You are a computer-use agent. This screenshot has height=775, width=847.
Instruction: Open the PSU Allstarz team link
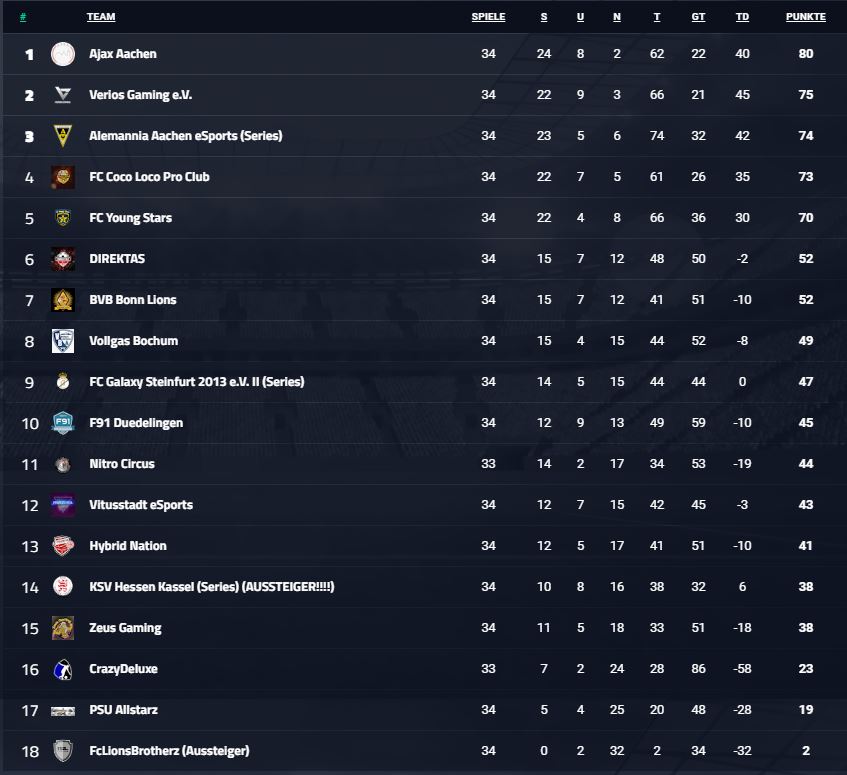(x=124, y=710)
